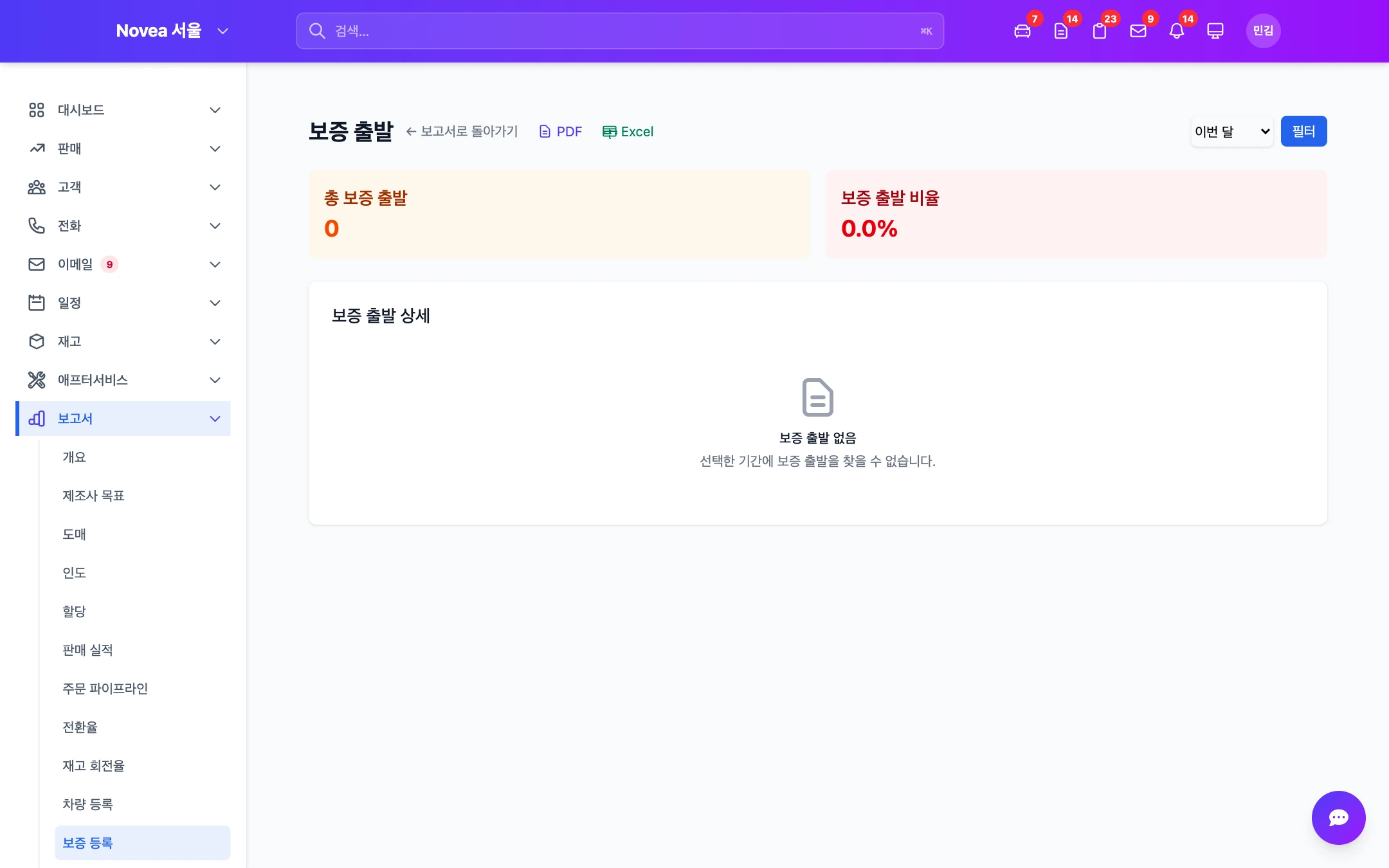Open the 개요 report submenu item
The width and height of the screenshot is (1389, 868).
click(142, 457)
